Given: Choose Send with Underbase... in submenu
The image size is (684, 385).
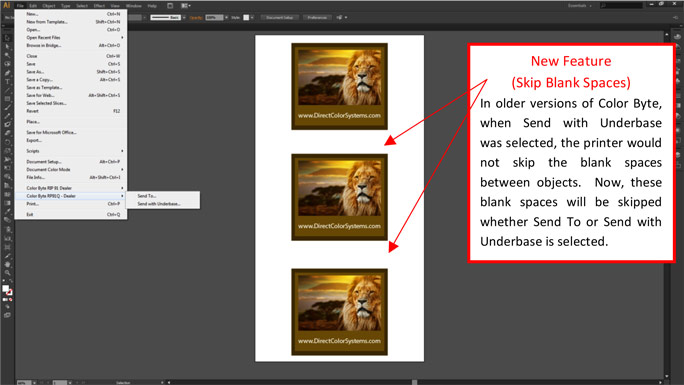Looking at the screenshot, I should 163,204.
